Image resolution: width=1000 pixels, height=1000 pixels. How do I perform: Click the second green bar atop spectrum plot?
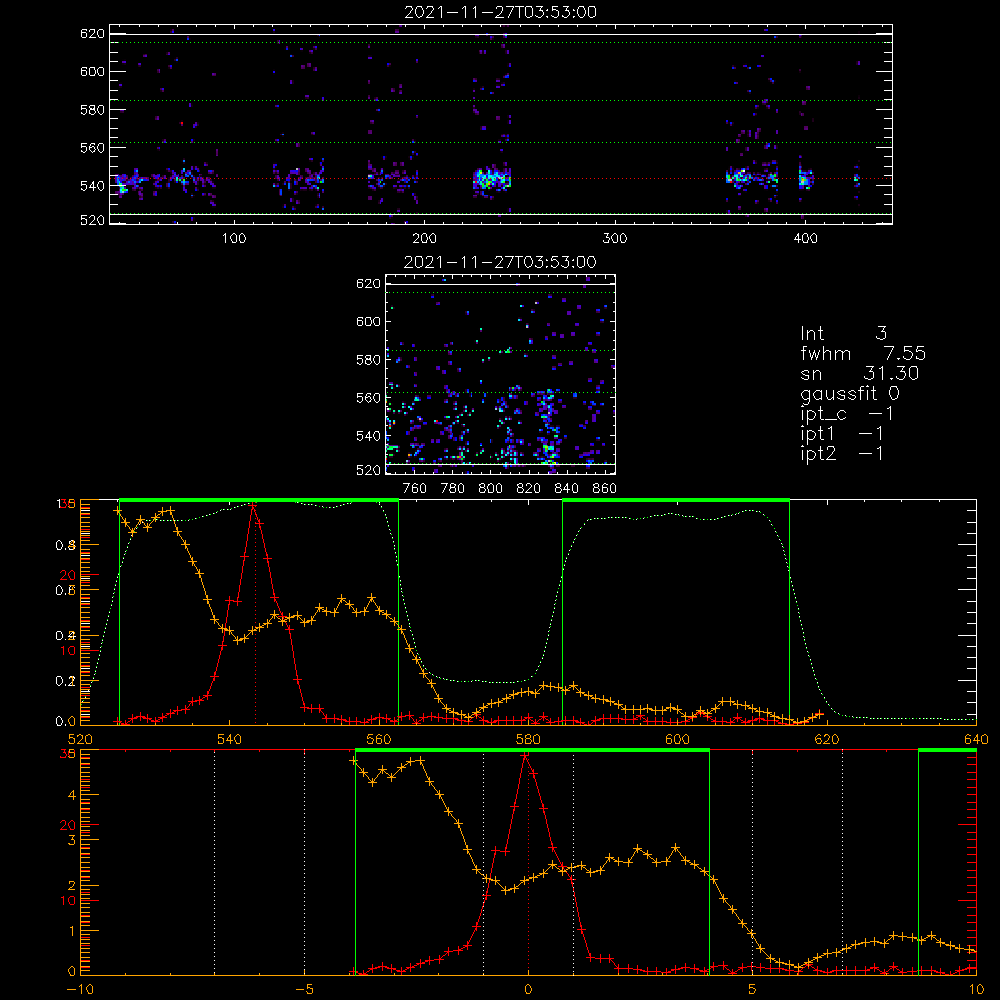(676, 501)
